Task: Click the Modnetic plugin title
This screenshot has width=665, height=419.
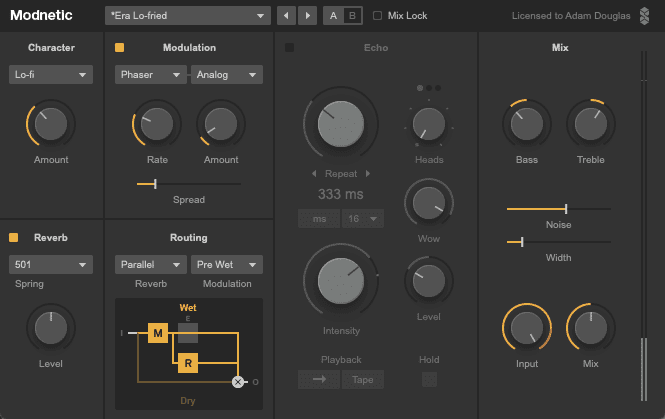Action: [41, 15]
